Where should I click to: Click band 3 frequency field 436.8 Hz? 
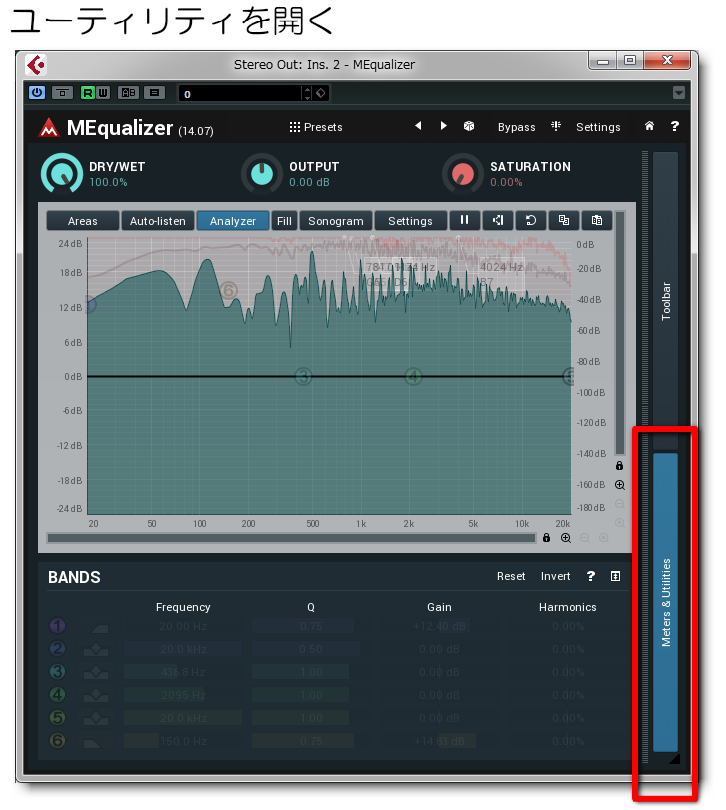(183, 672)
